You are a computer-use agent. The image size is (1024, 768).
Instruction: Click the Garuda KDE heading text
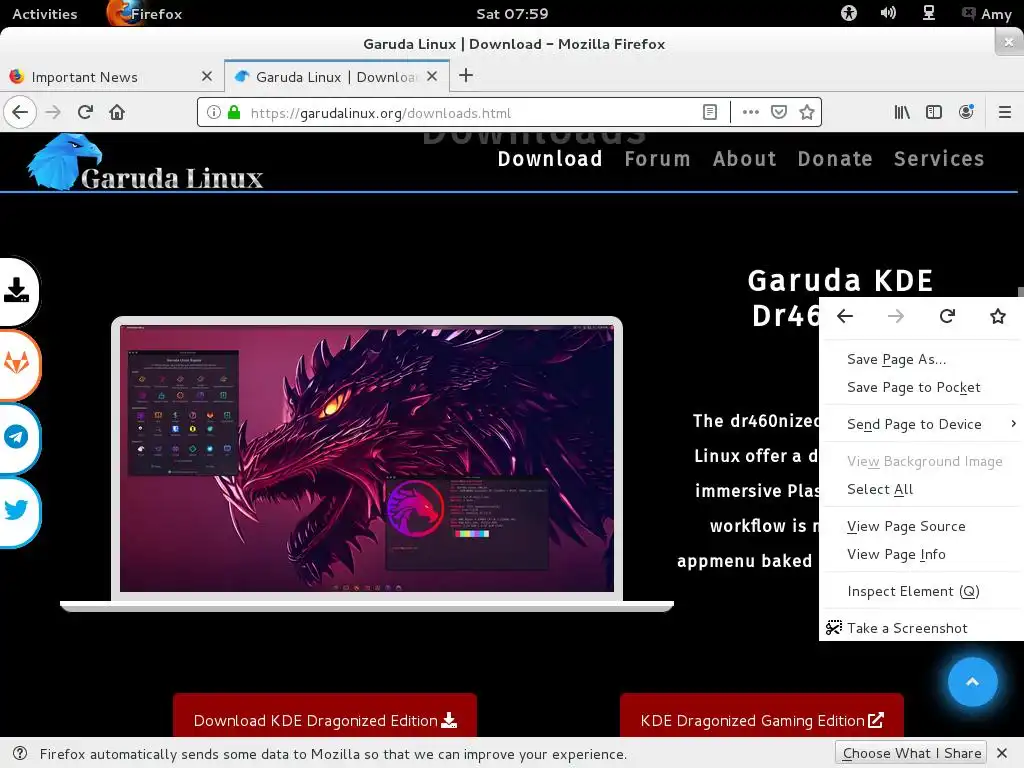(x=840, y=280)
